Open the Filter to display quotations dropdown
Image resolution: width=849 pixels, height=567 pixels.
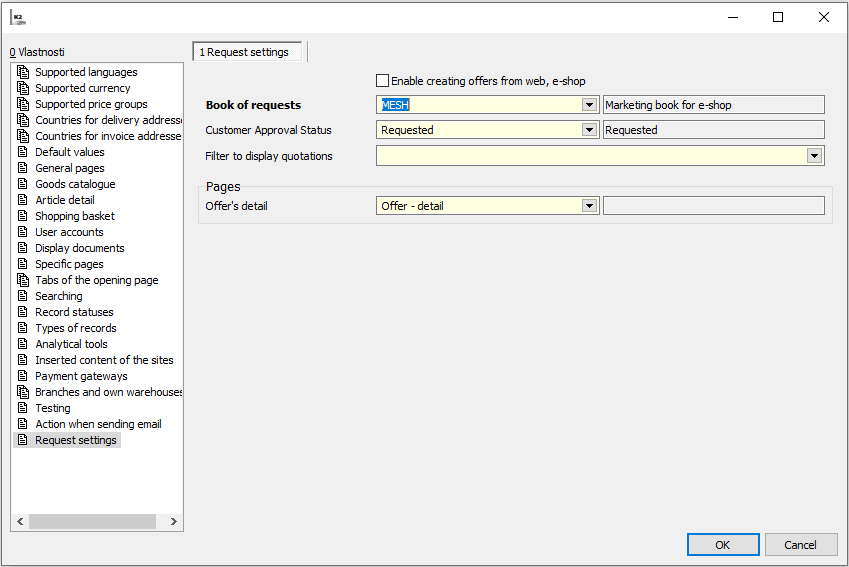point(815,156)
